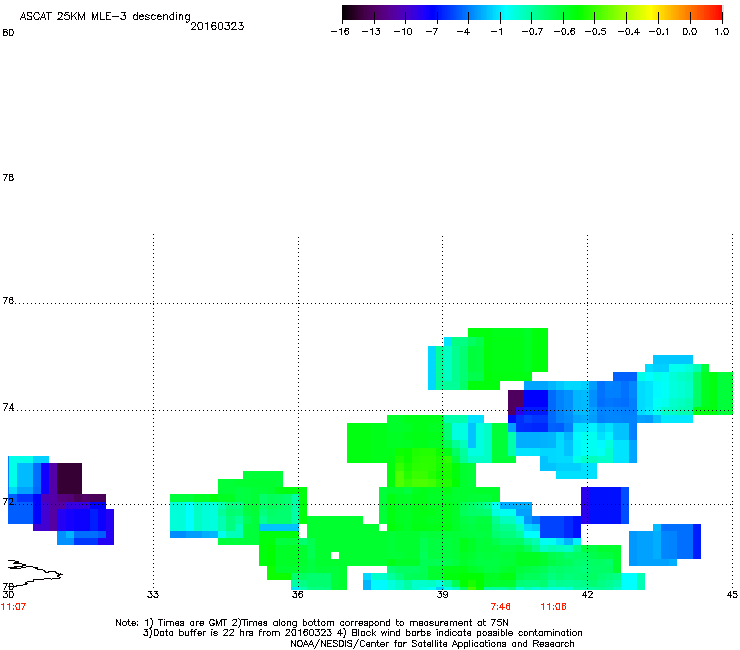
Task: Click the 'Data buffer is 22 hrs' note
Action: tap(202, 633)
